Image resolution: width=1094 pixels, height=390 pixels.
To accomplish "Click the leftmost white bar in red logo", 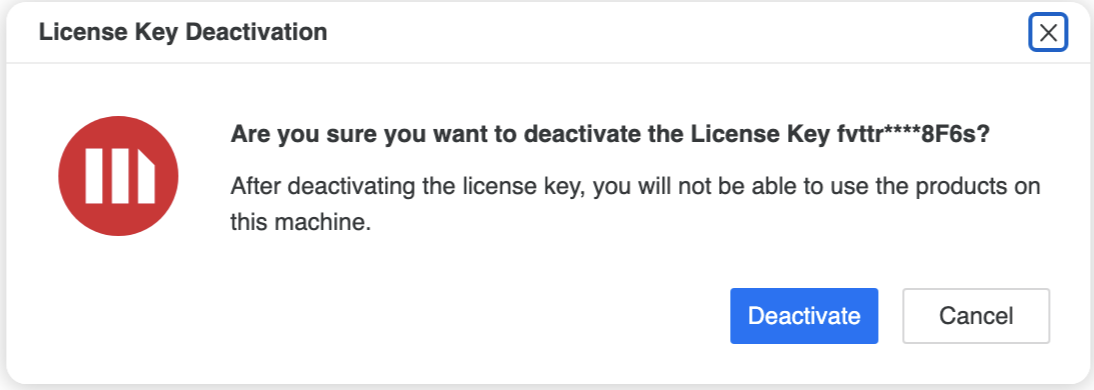I will click(x=94, y=176).
